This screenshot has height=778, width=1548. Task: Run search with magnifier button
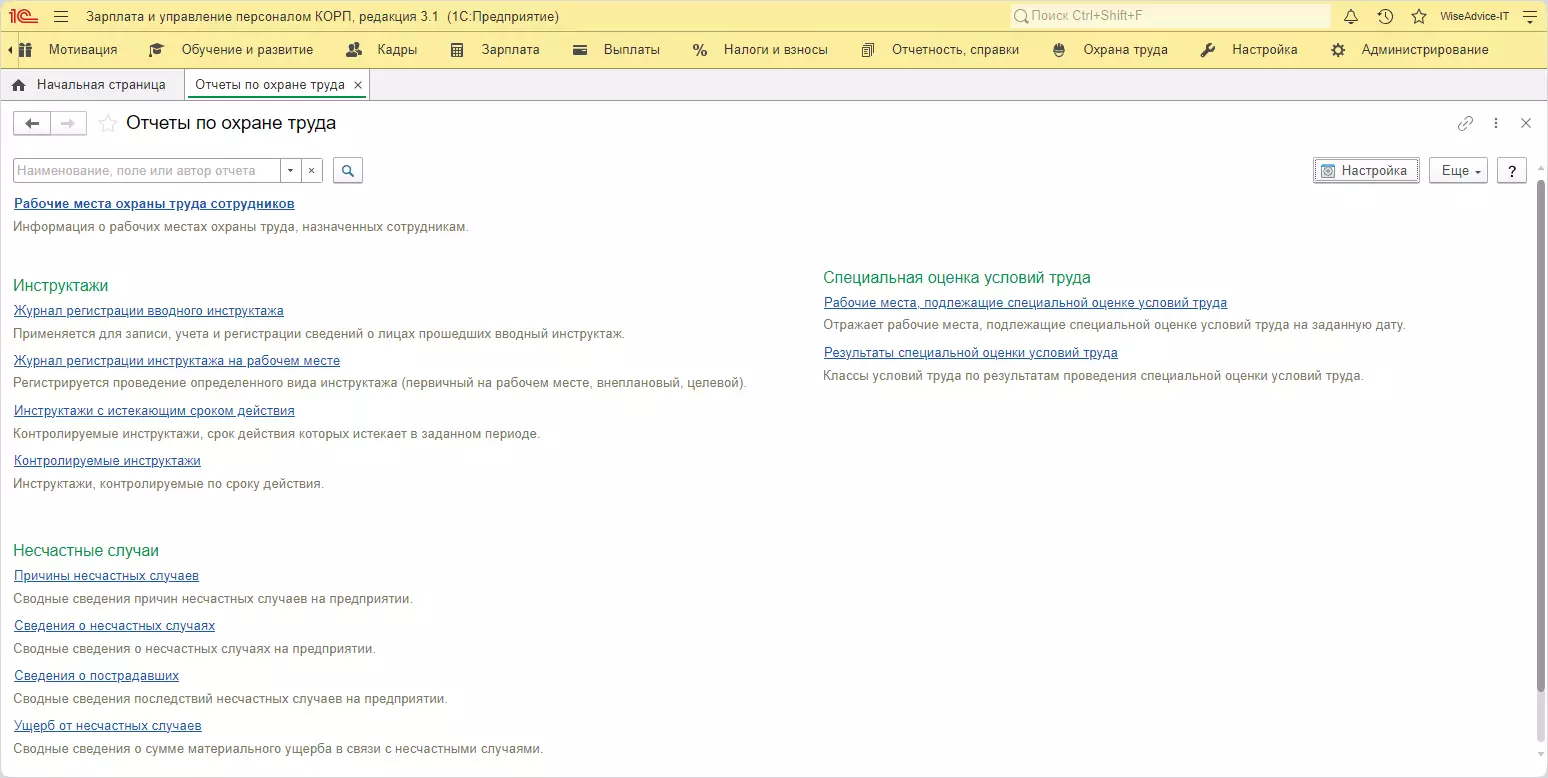348,171
